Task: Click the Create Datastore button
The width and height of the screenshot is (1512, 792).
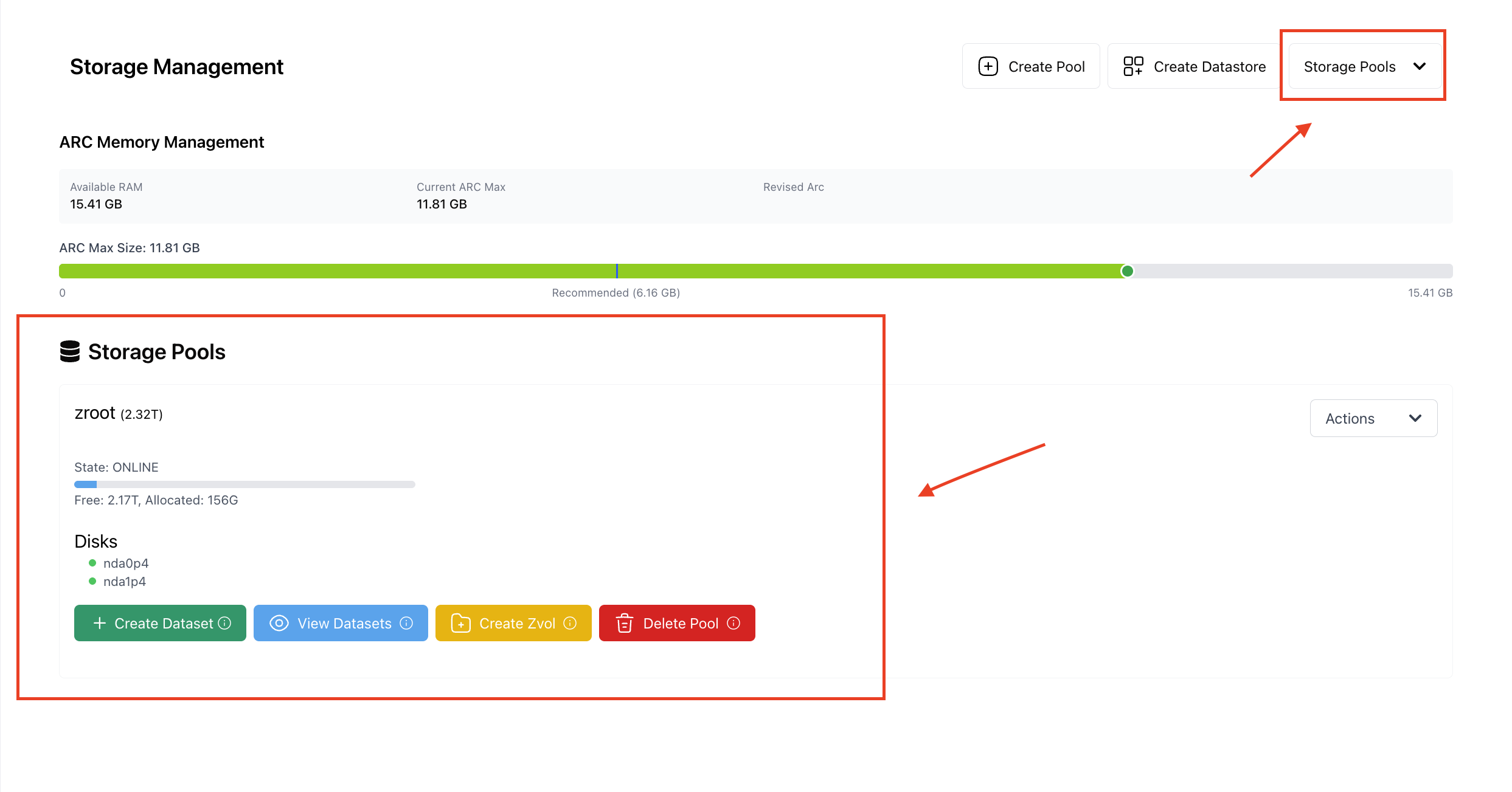Action: click(x=1194, y=66)
